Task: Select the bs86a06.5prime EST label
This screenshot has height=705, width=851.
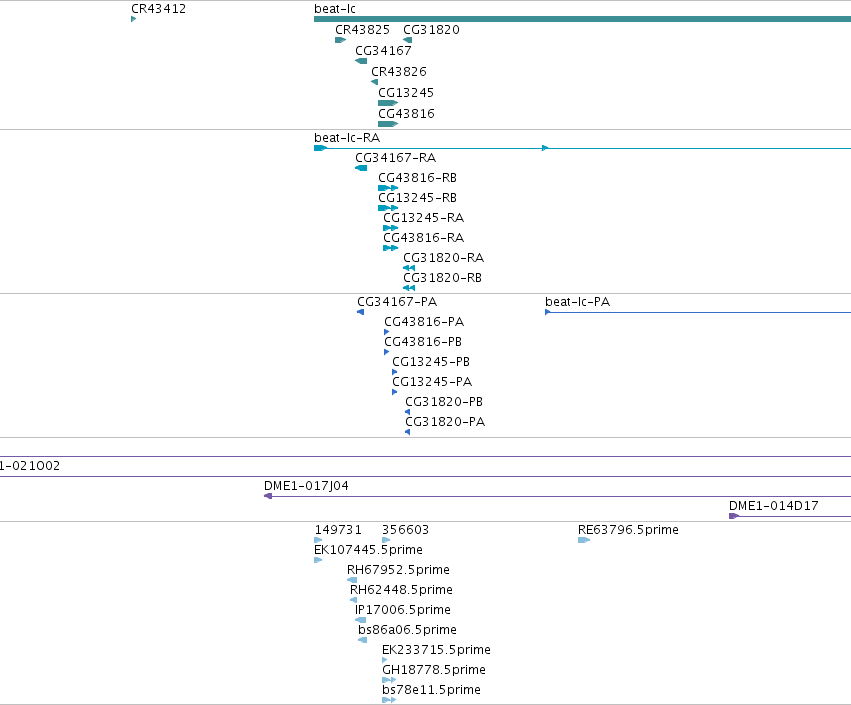Action: [408, 630]
